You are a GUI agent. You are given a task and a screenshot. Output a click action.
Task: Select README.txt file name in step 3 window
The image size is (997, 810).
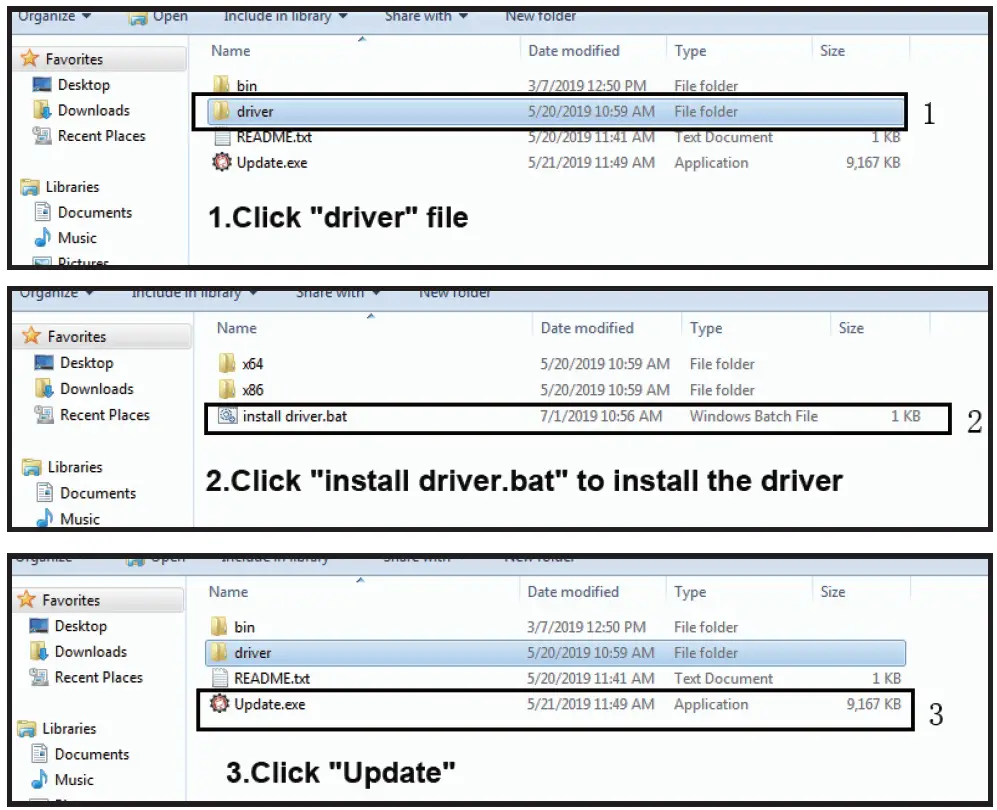[x=272, y=678]
